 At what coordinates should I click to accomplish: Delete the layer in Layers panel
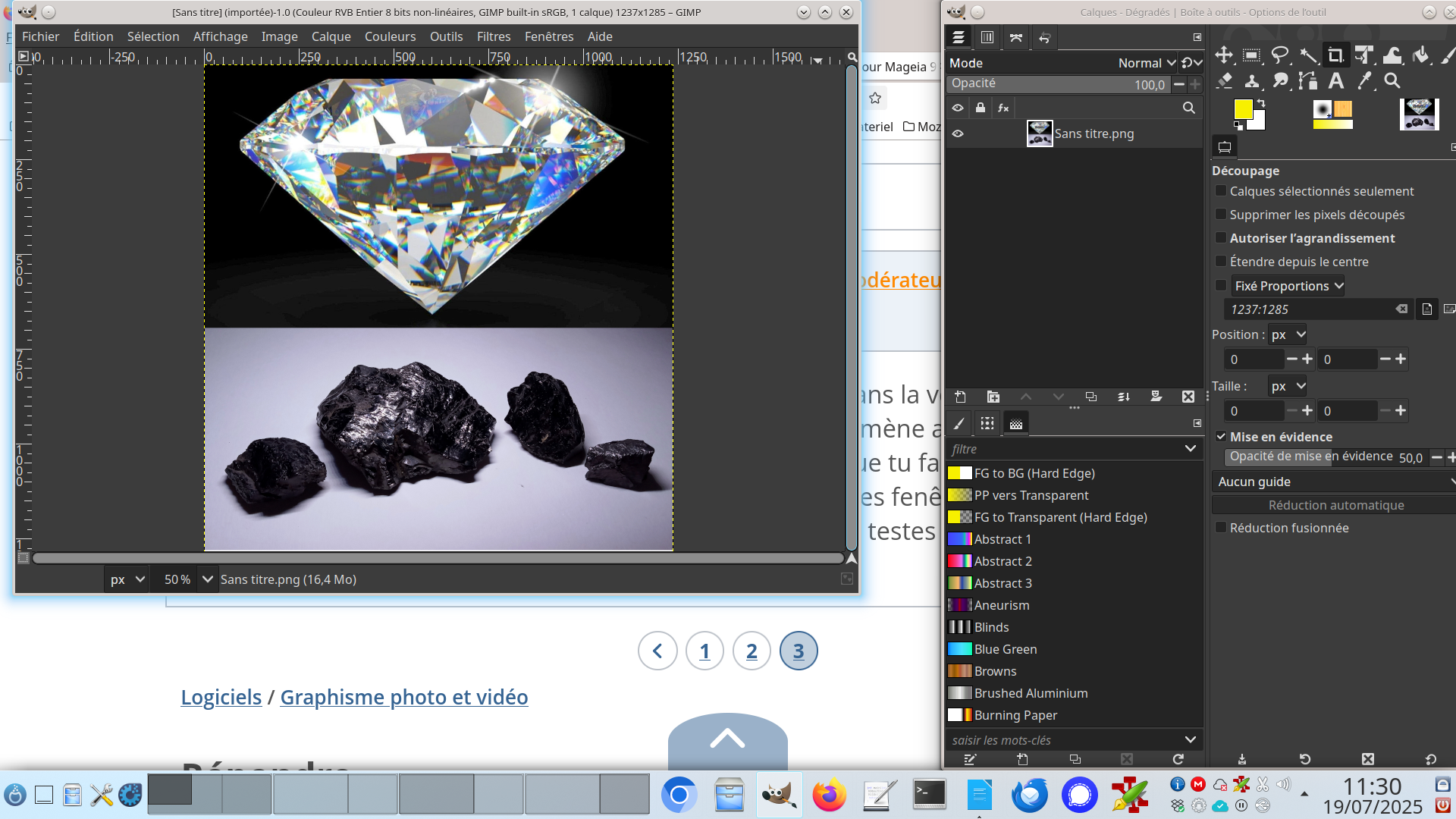coord(1188,397)
